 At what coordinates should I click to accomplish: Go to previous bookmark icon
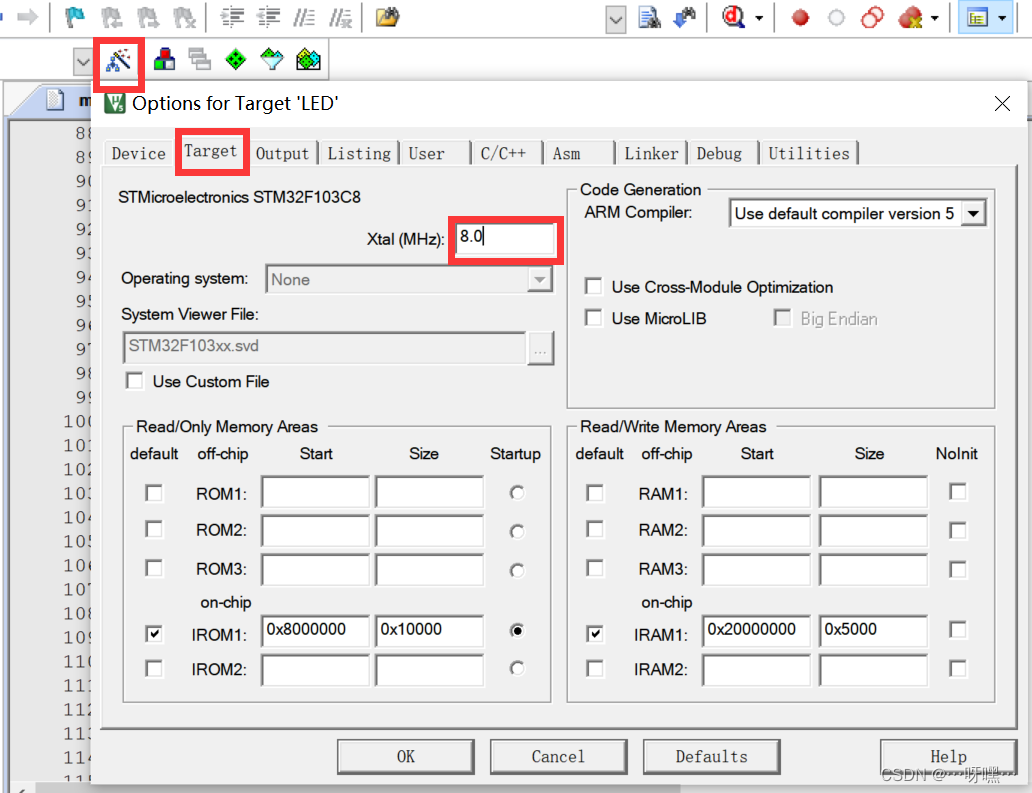coord(111,17)
